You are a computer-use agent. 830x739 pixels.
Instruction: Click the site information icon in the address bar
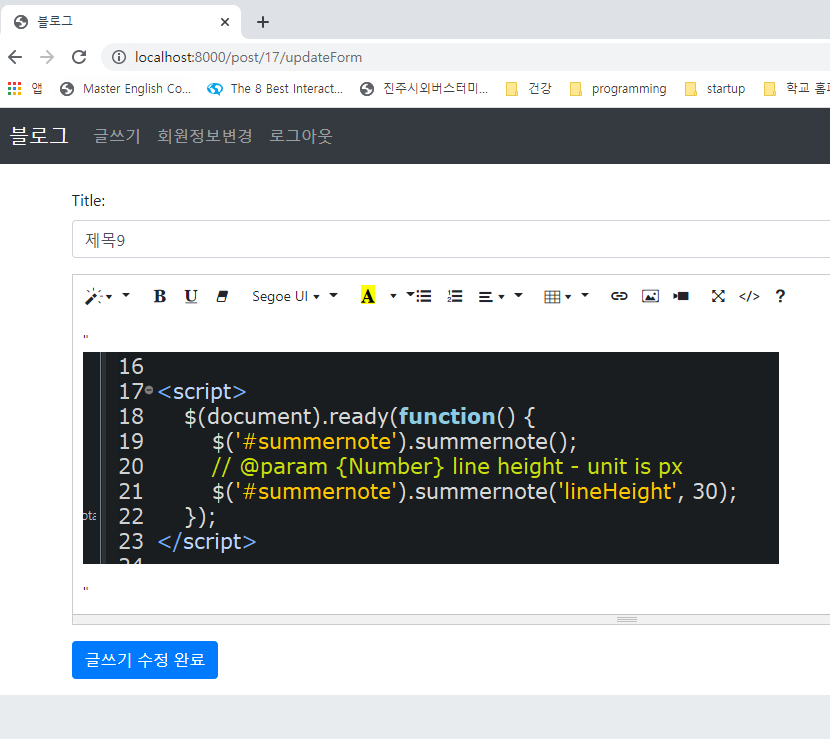point(119,57)
